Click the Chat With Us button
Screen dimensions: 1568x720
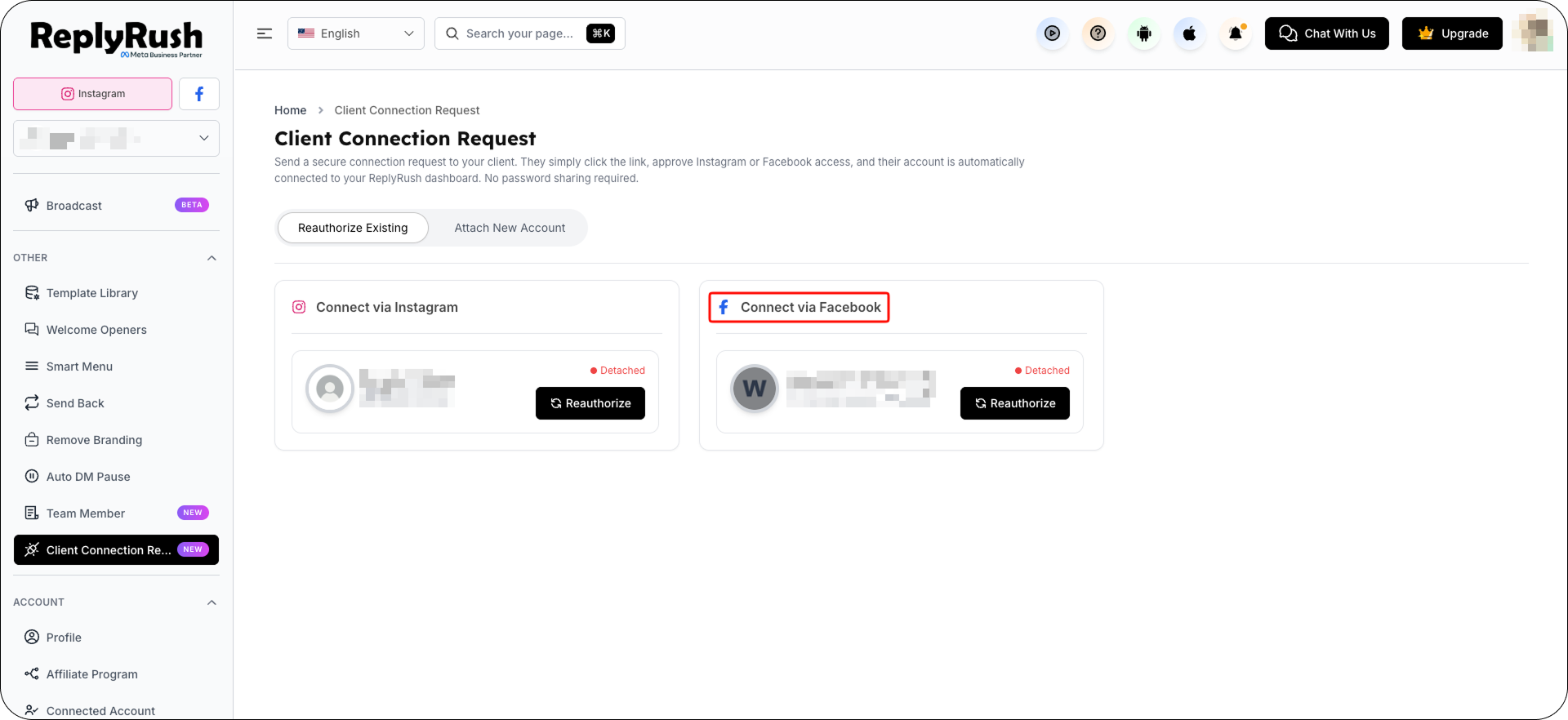[1327, 33]
